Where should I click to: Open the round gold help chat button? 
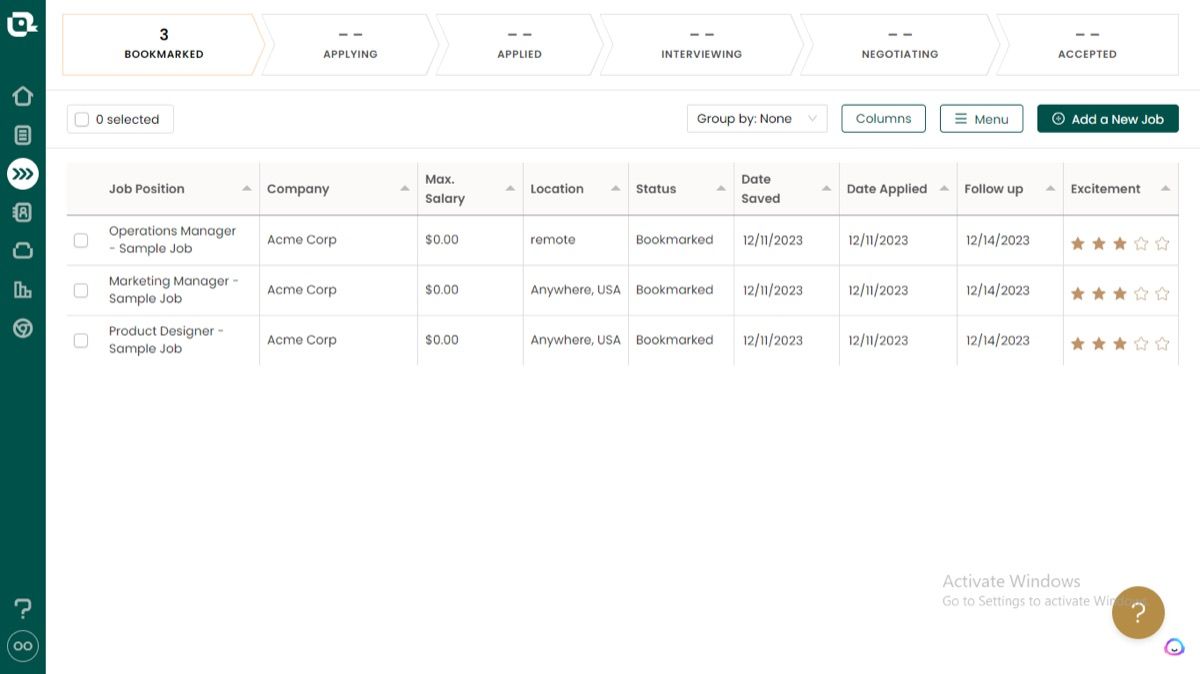tap(1138, 612)
